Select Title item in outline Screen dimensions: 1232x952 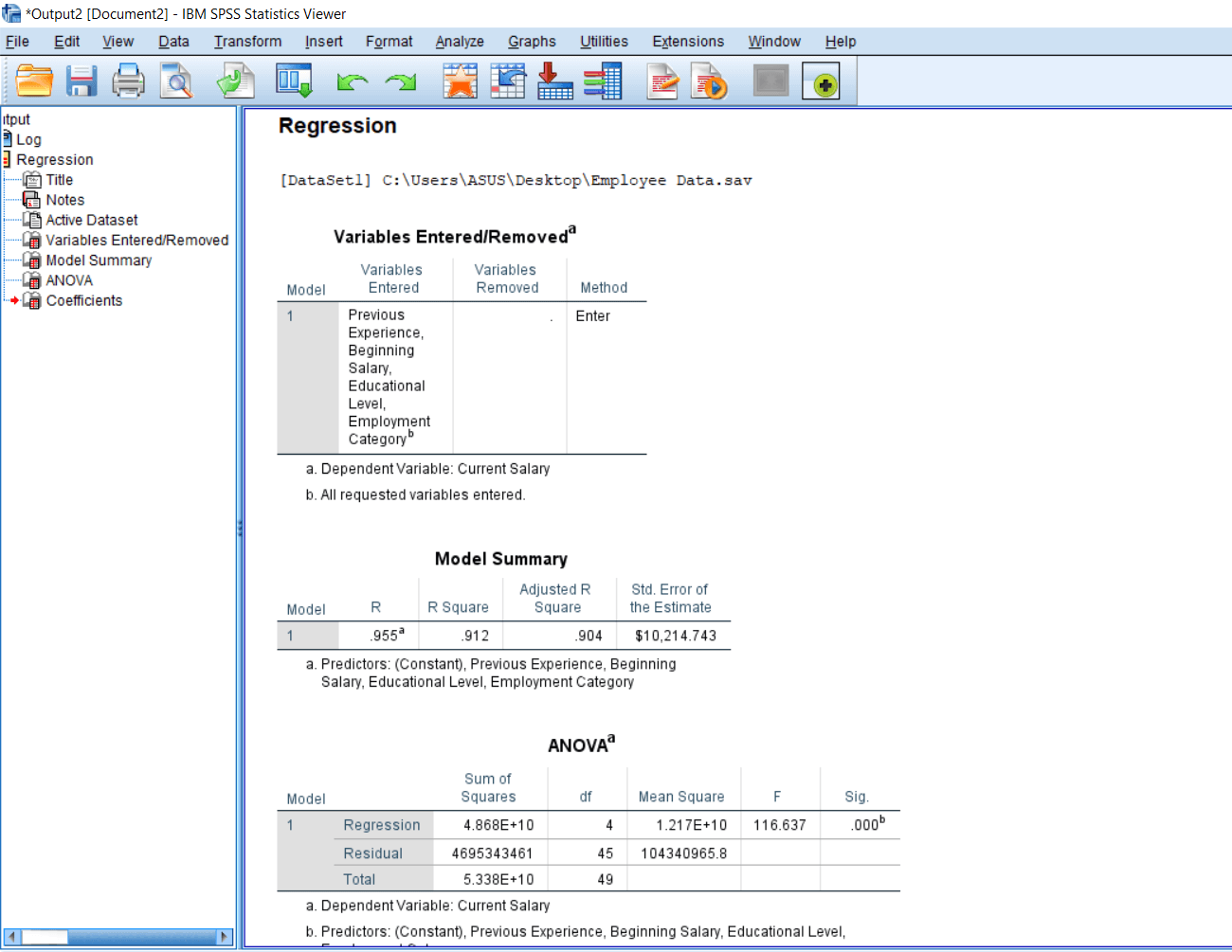pyautogui.click(x=59, y=180)
